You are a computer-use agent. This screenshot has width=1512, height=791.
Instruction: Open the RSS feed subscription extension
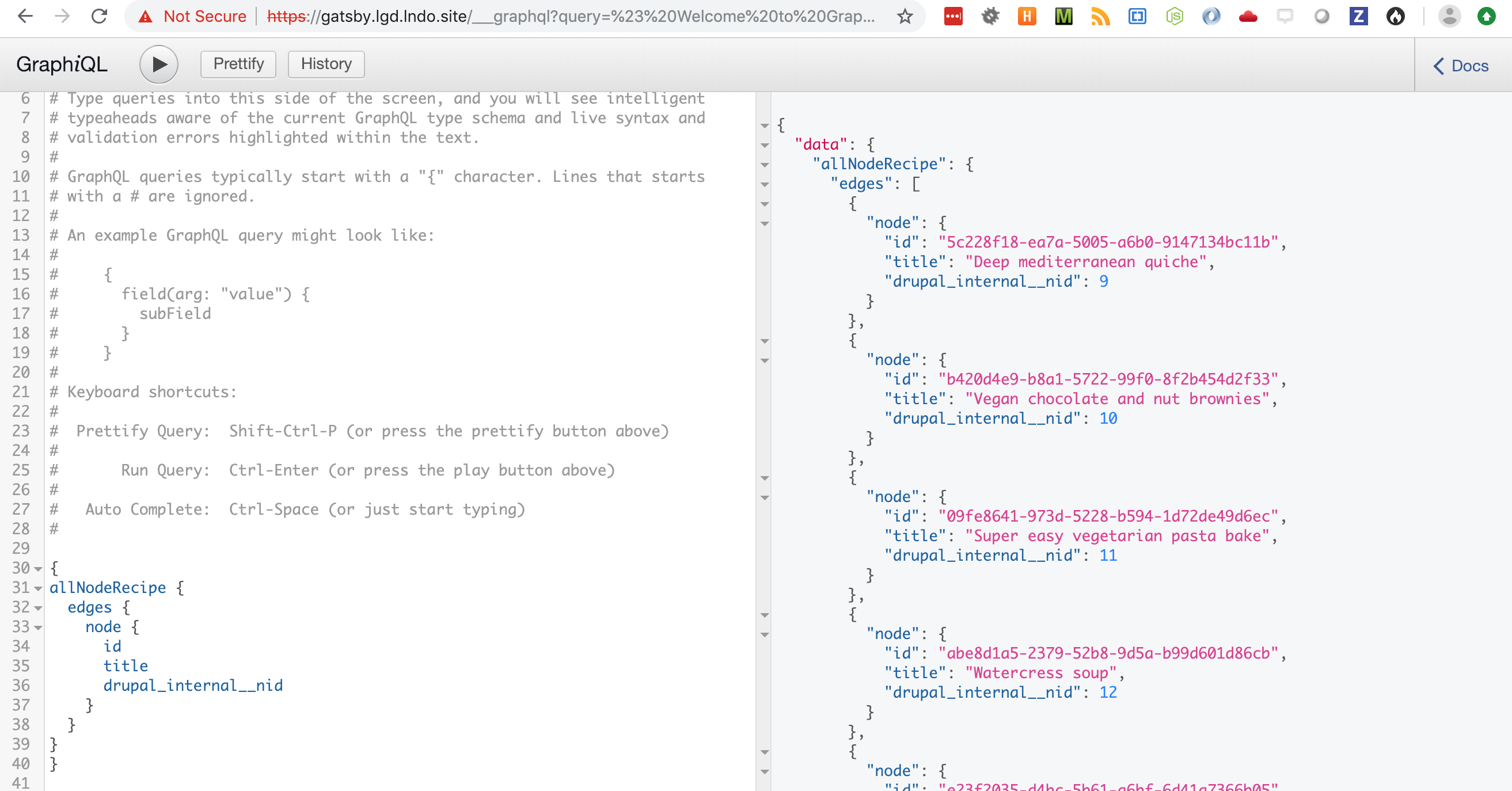tap(1100, 17)
